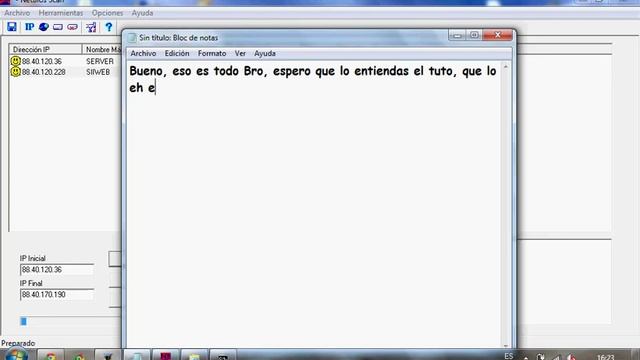Click the smiley icon next to 88.40.120.36
This screenshot has width=640, height=360.
coord(16,61)
